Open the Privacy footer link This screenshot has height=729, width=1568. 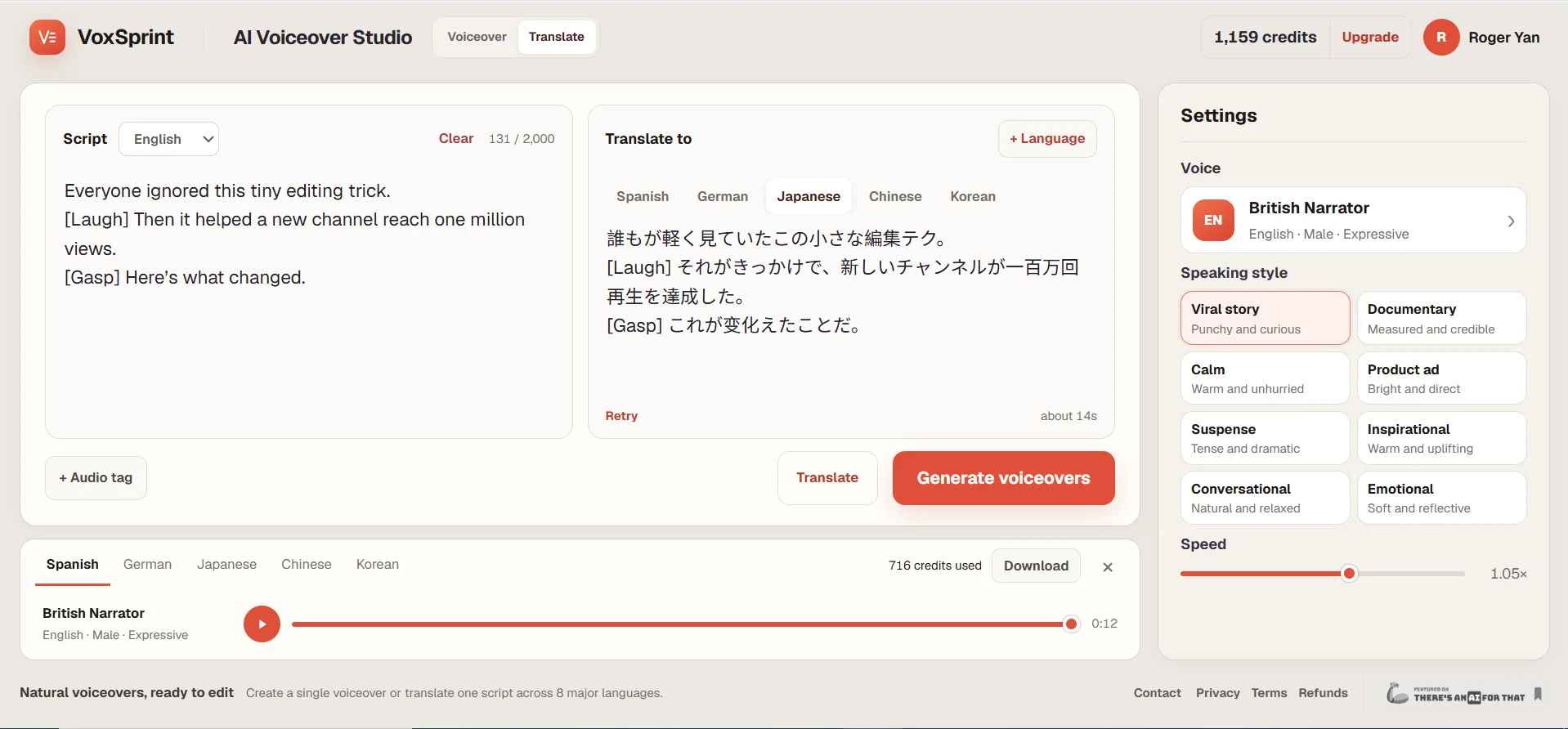tap(1217, 693)
